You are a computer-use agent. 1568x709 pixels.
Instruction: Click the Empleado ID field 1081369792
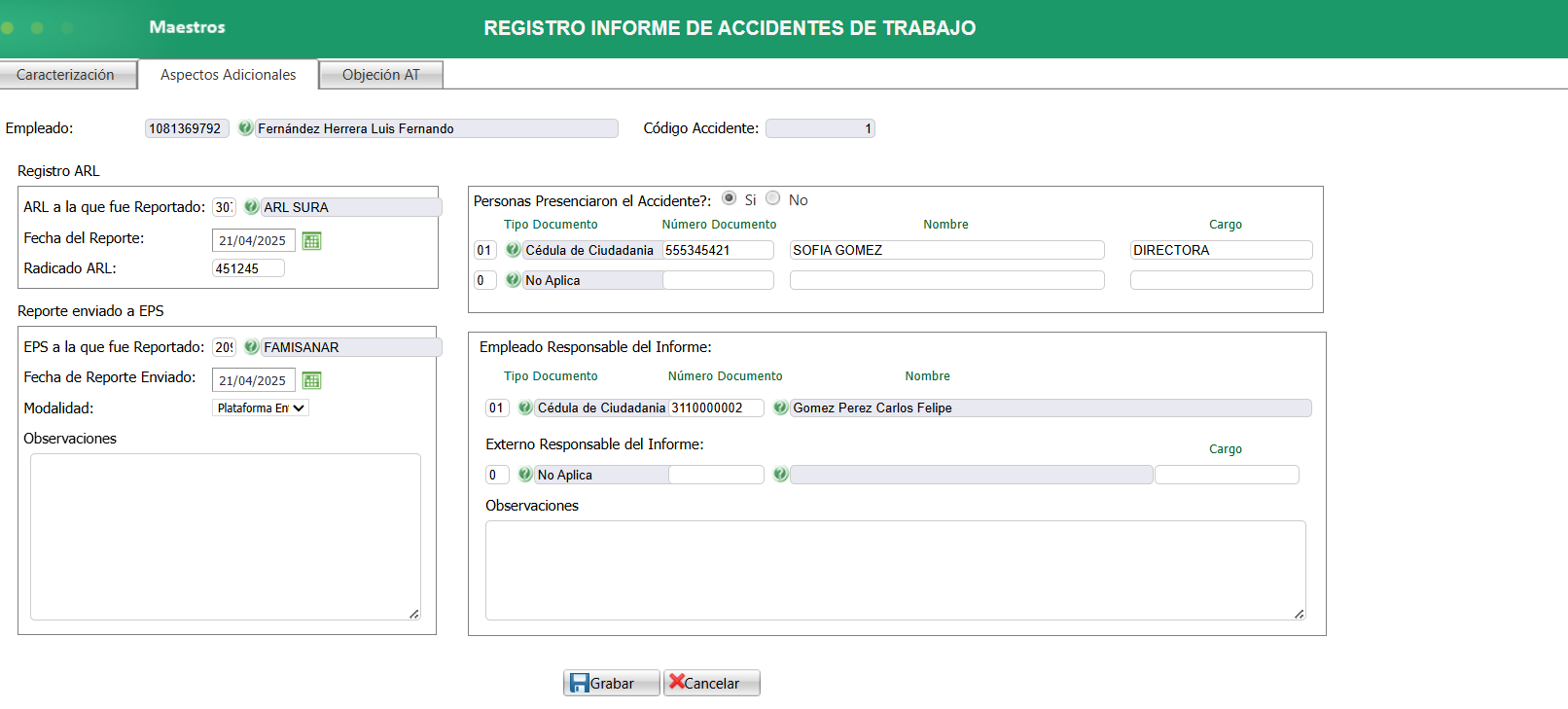pyautogui.click(x=187, y=128)
